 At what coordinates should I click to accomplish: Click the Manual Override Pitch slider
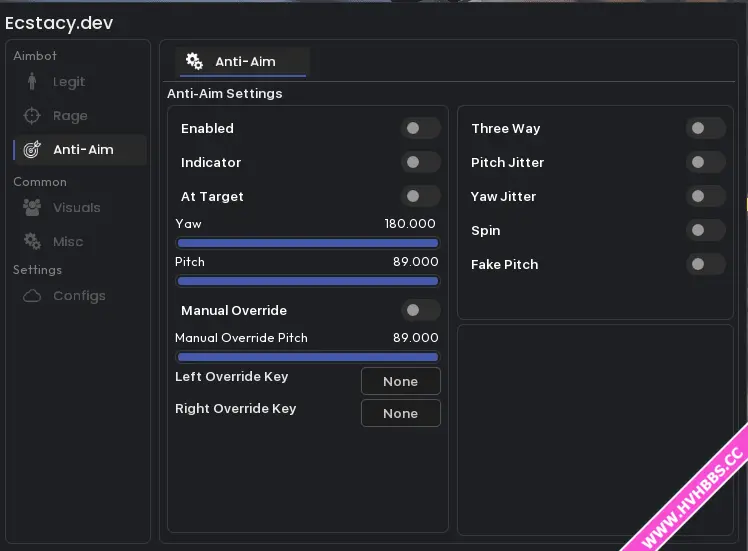[308, 357]
